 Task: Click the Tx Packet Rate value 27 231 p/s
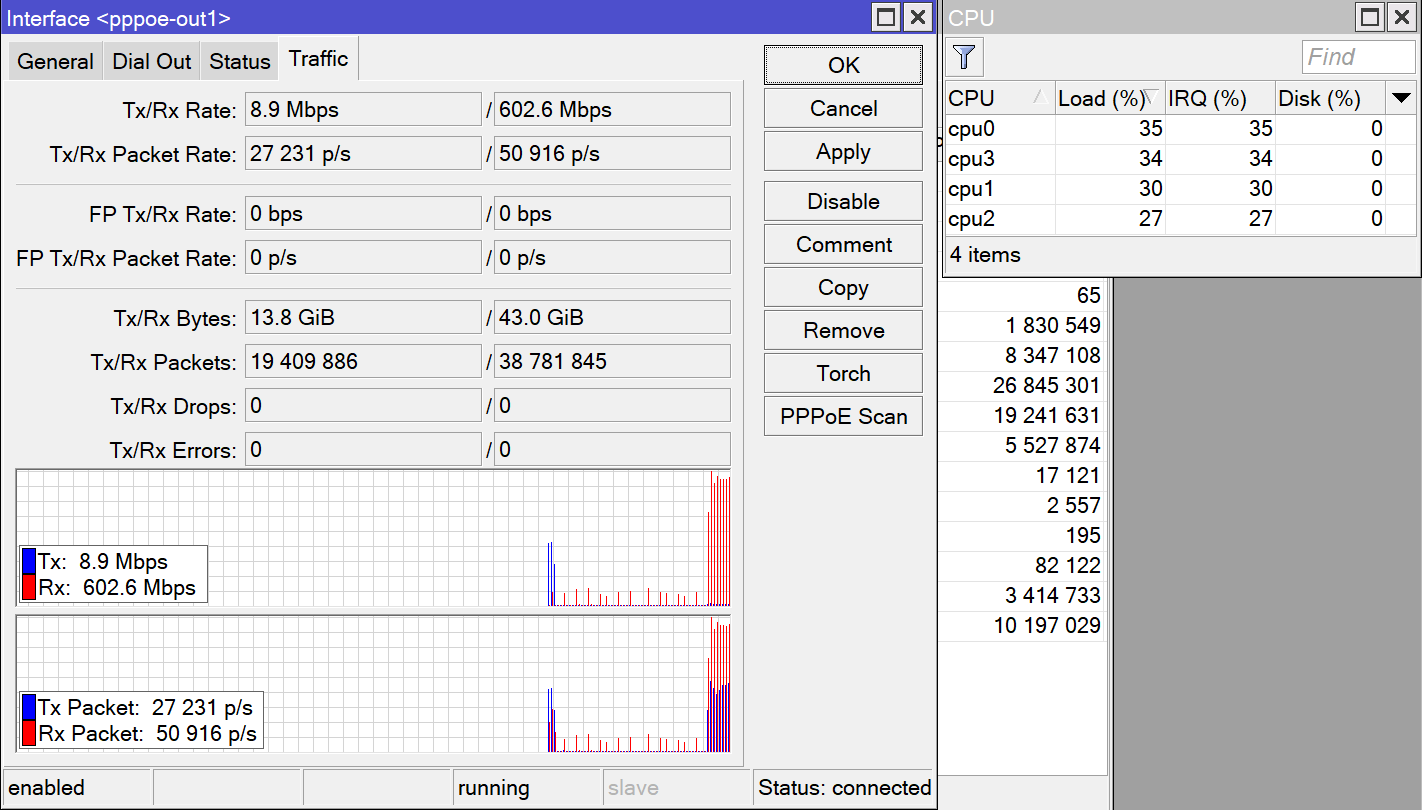coord(363,154)
